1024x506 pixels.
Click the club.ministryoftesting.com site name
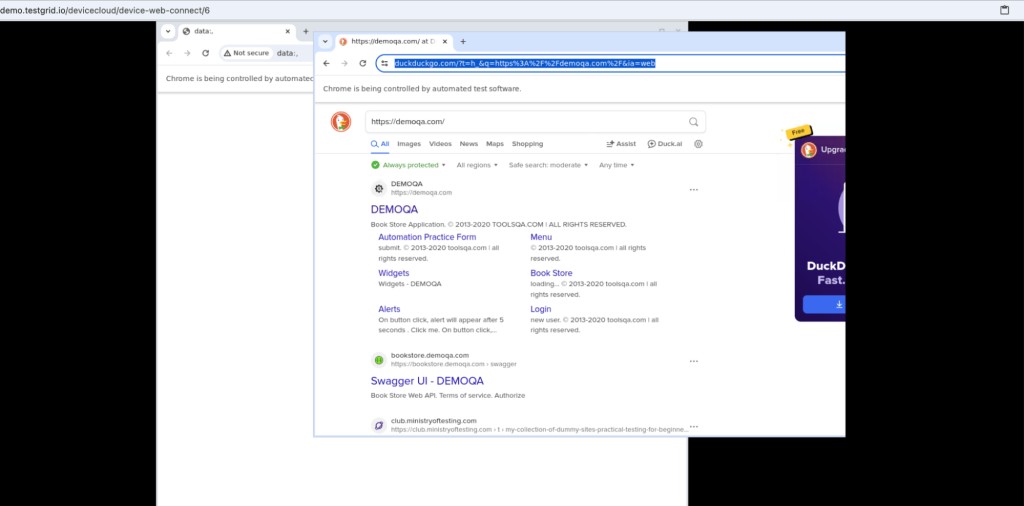(x=434, y=420)
